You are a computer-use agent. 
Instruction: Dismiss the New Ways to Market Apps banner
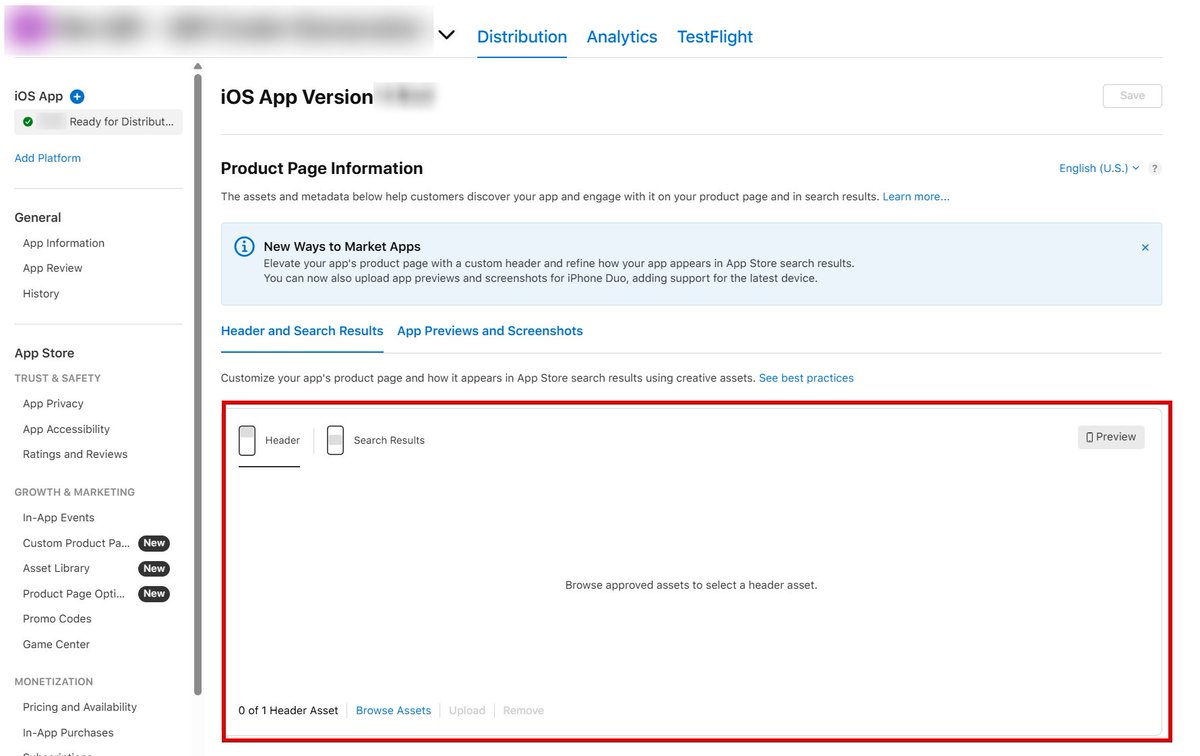1145,247
